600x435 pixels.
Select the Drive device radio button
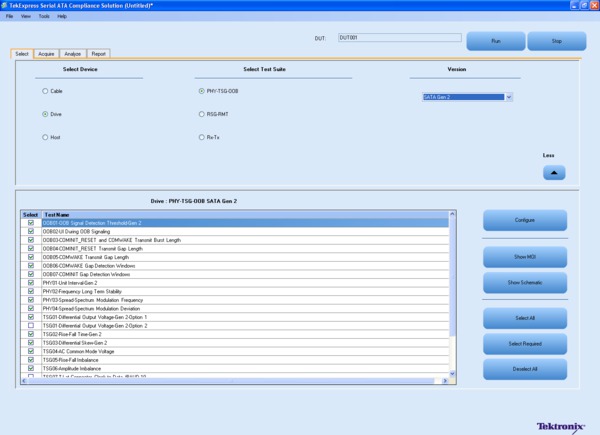[45, 114]
